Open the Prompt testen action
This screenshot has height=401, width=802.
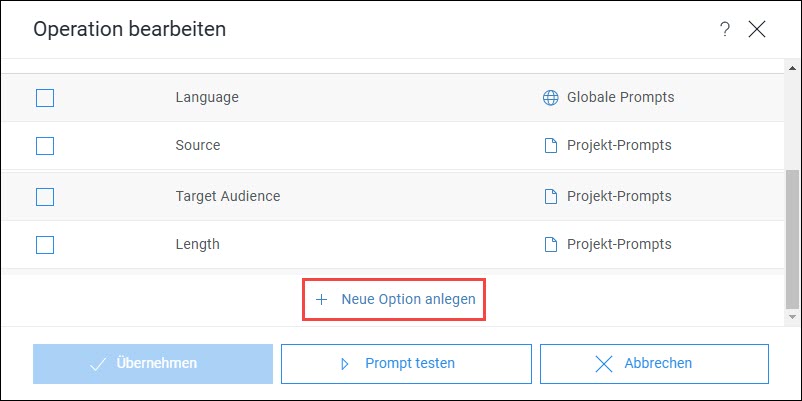[x=406, y=364]
